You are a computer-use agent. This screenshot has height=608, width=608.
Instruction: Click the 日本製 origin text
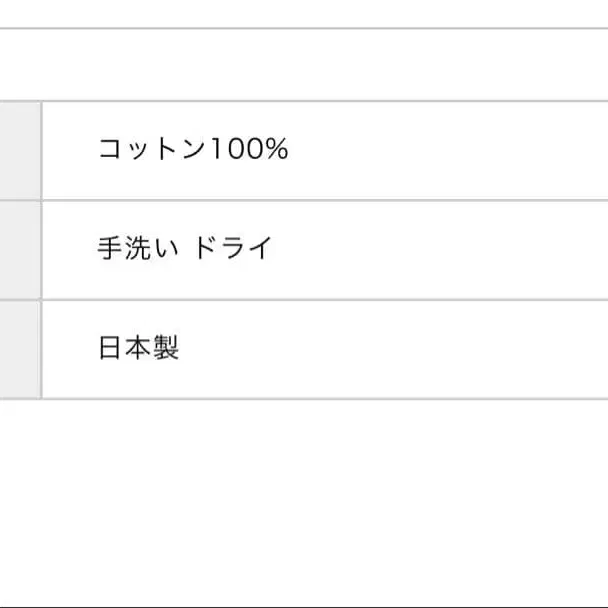click(x=138, y=349)
